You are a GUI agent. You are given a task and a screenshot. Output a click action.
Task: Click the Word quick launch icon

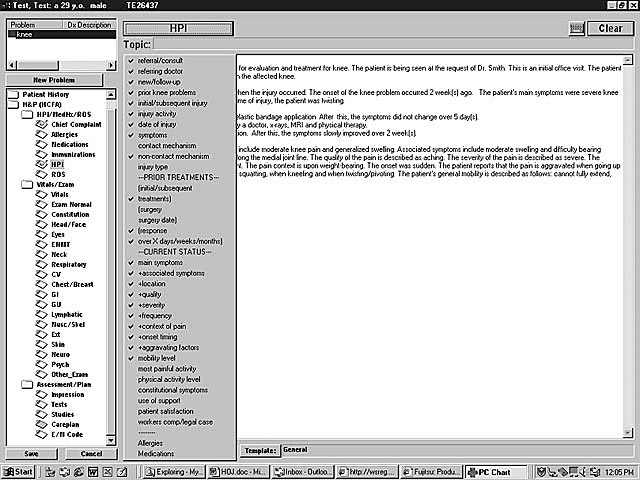coord(93,472)
